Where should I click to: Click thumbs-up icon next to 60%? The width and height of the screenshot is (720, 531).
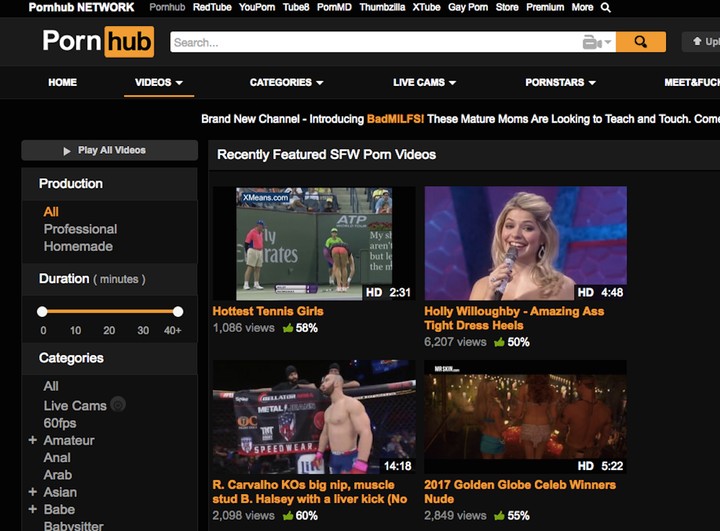pos(288,516)
